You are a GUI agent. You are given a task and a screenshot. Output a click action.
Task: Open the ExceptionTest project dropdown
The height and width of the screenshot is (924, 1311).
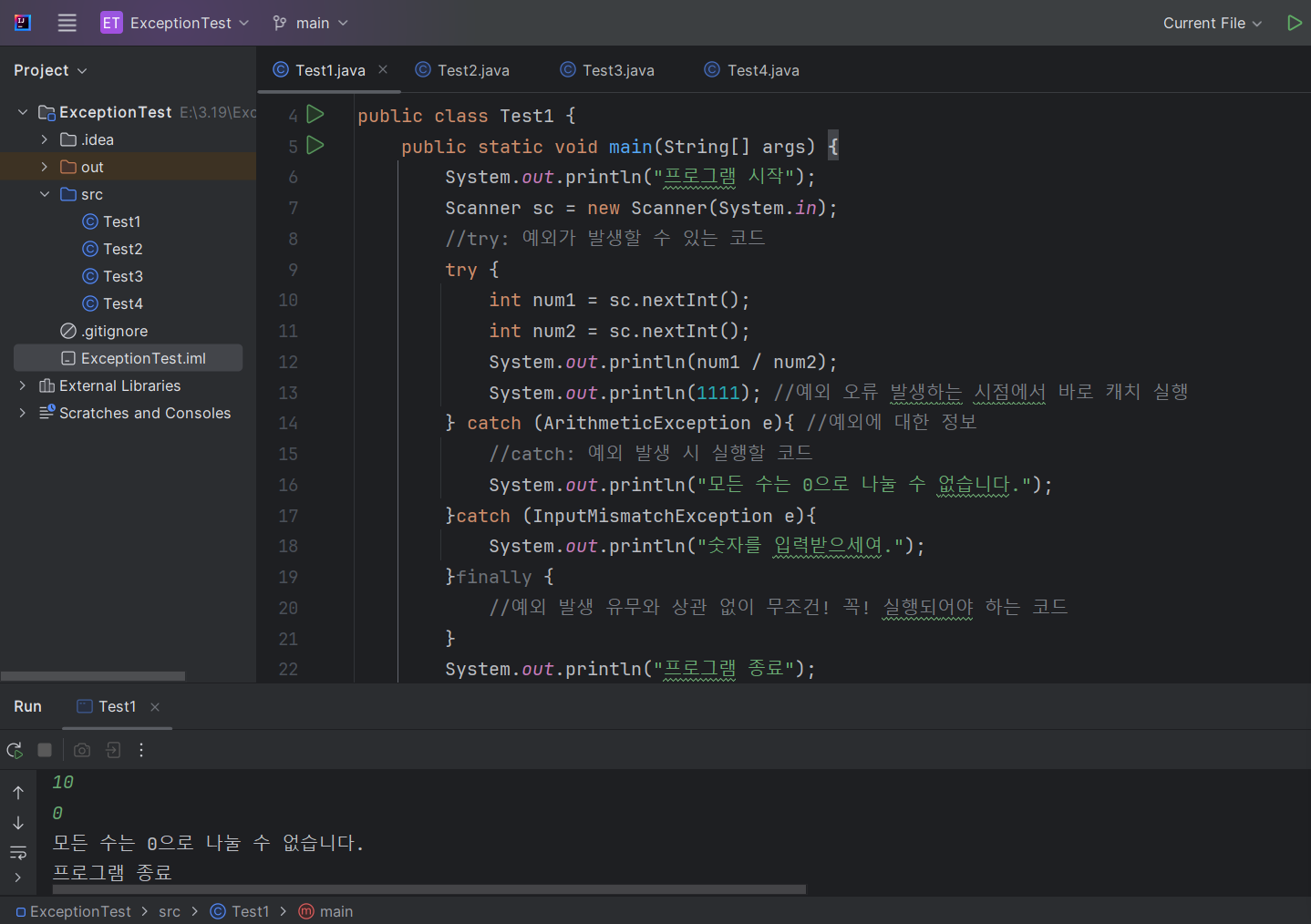pyautogui.click(x=175, y=23)
